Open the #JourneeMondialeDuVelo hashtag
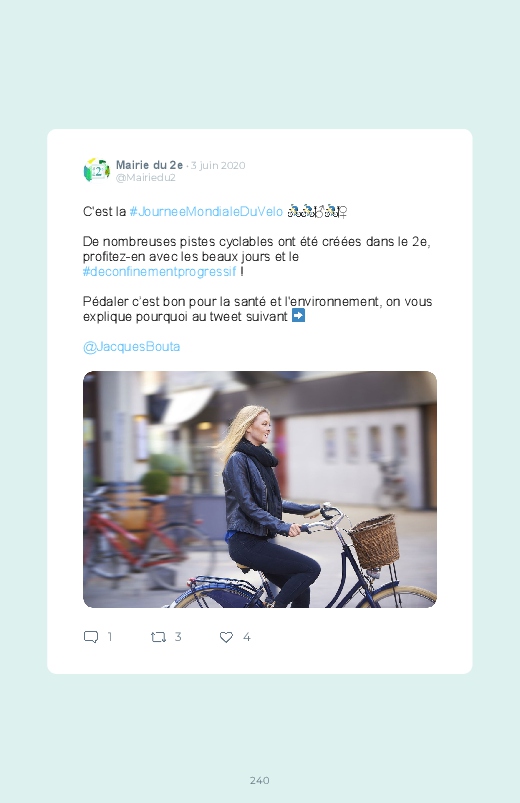Screen dimensions: 520x803 tap(206, 212)
